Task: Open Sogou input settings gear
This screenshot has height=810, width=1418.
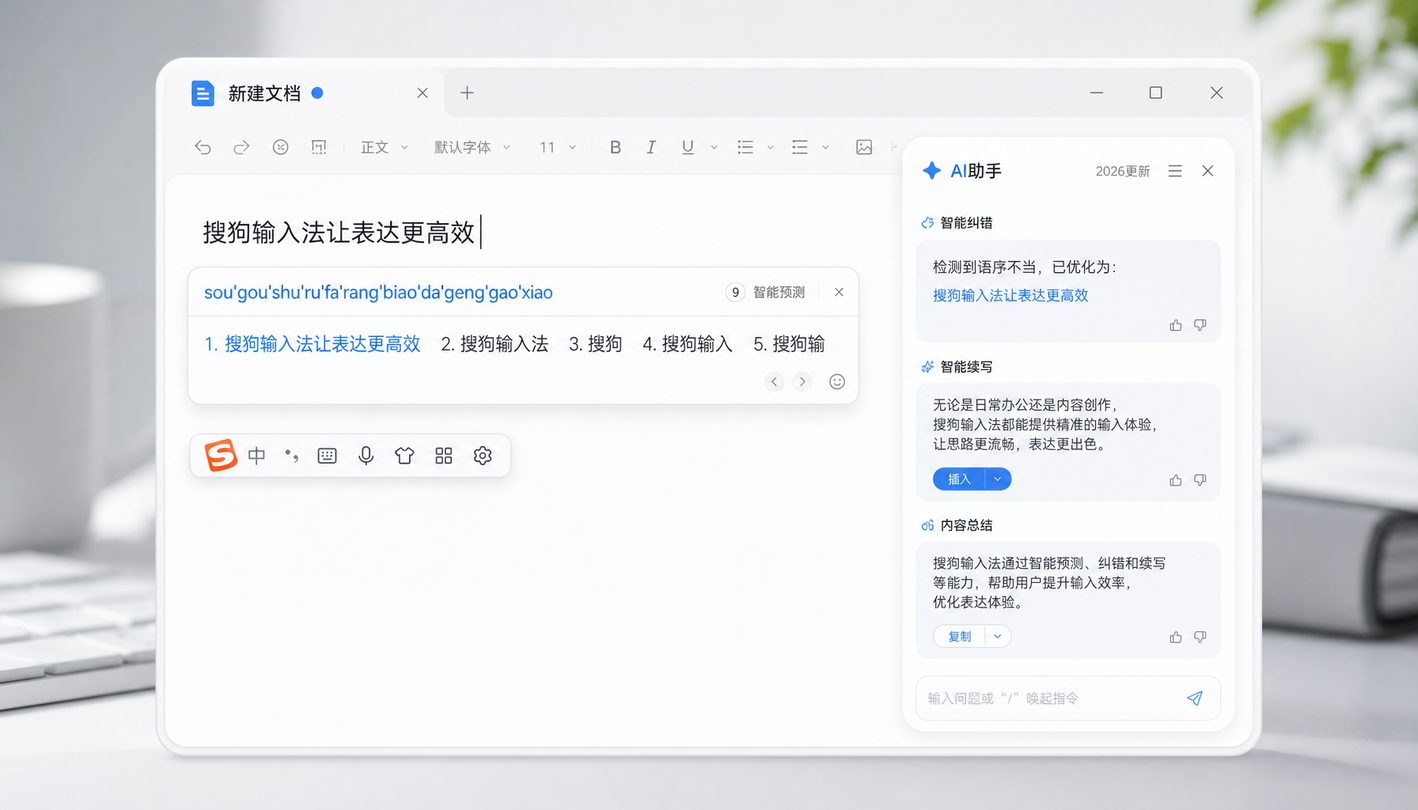Action: 483,456
